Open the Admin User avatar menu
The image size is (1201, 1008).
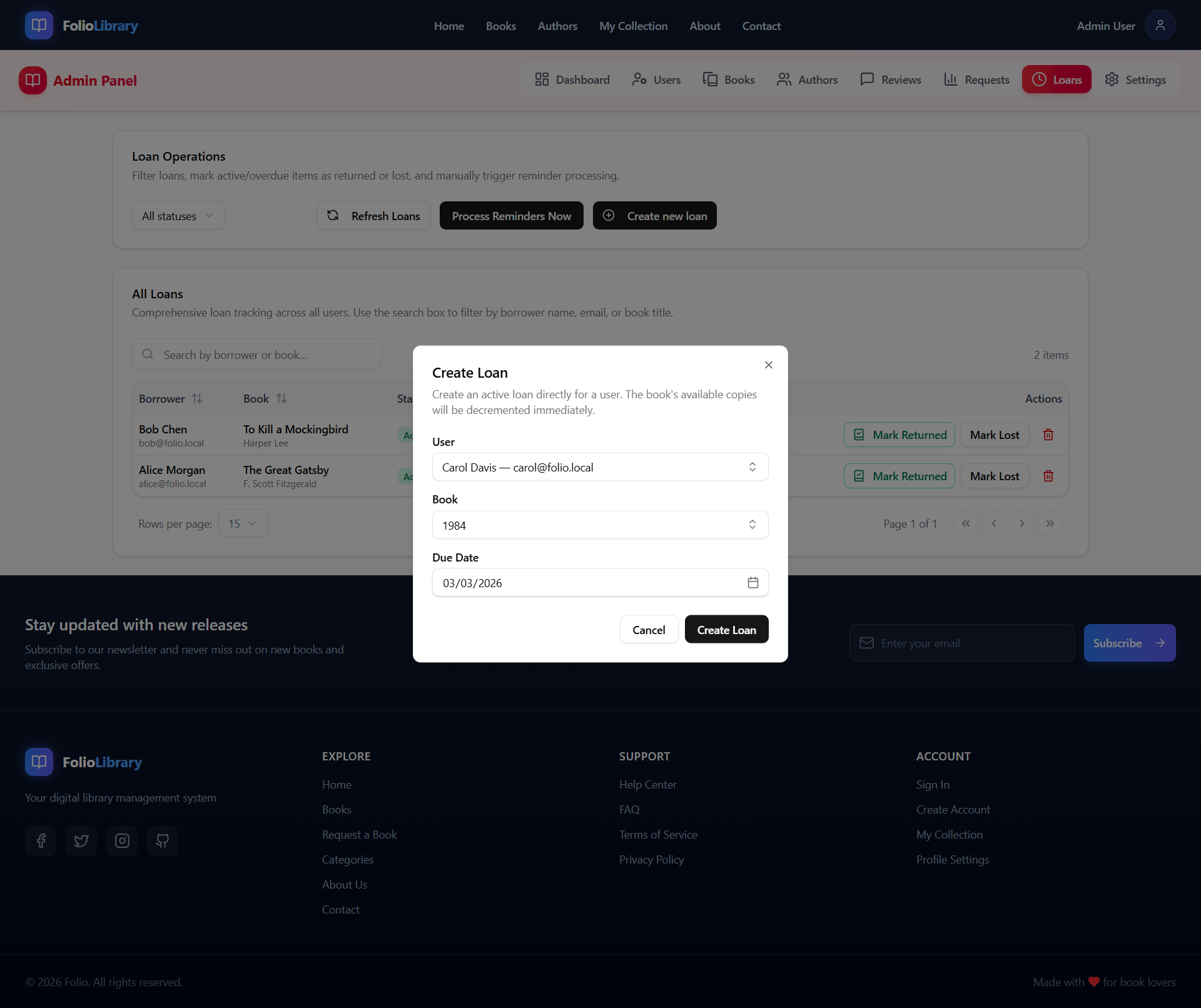(x=1160, y=25)
